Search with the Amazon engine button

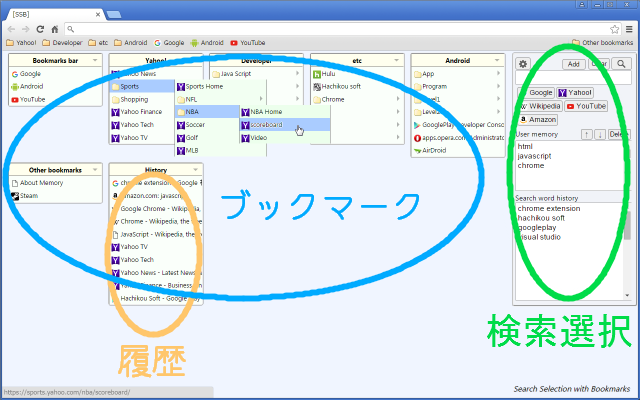tap(538, 120)
